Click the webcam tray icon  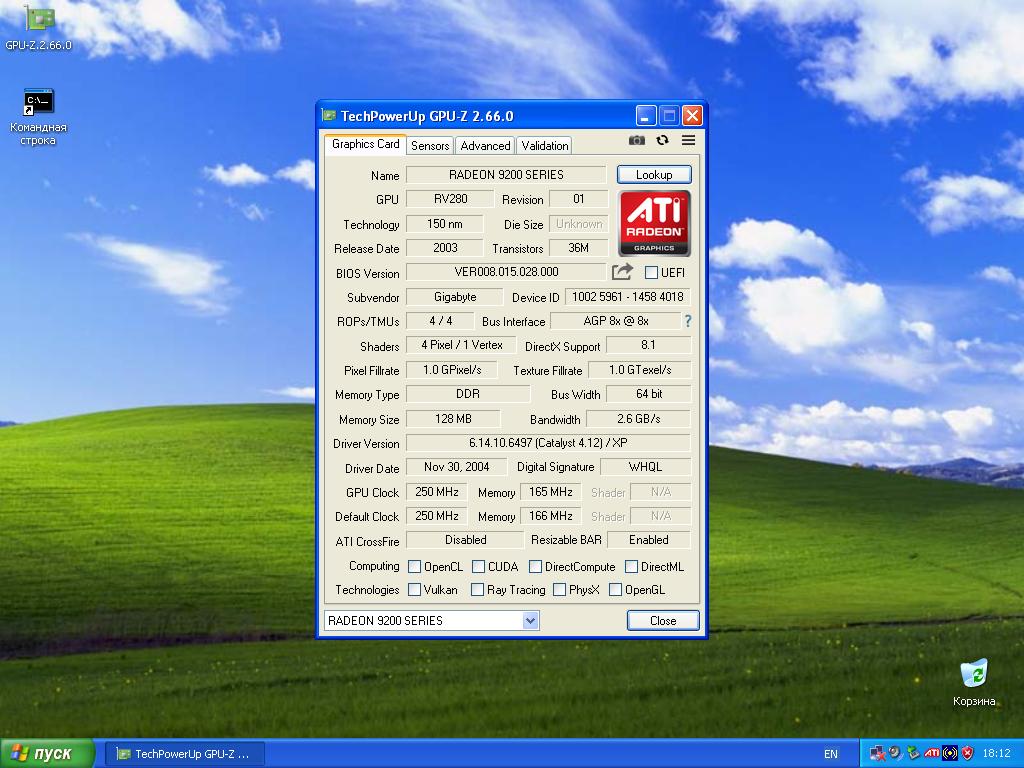pyautogui.click(x=895, y=754)
